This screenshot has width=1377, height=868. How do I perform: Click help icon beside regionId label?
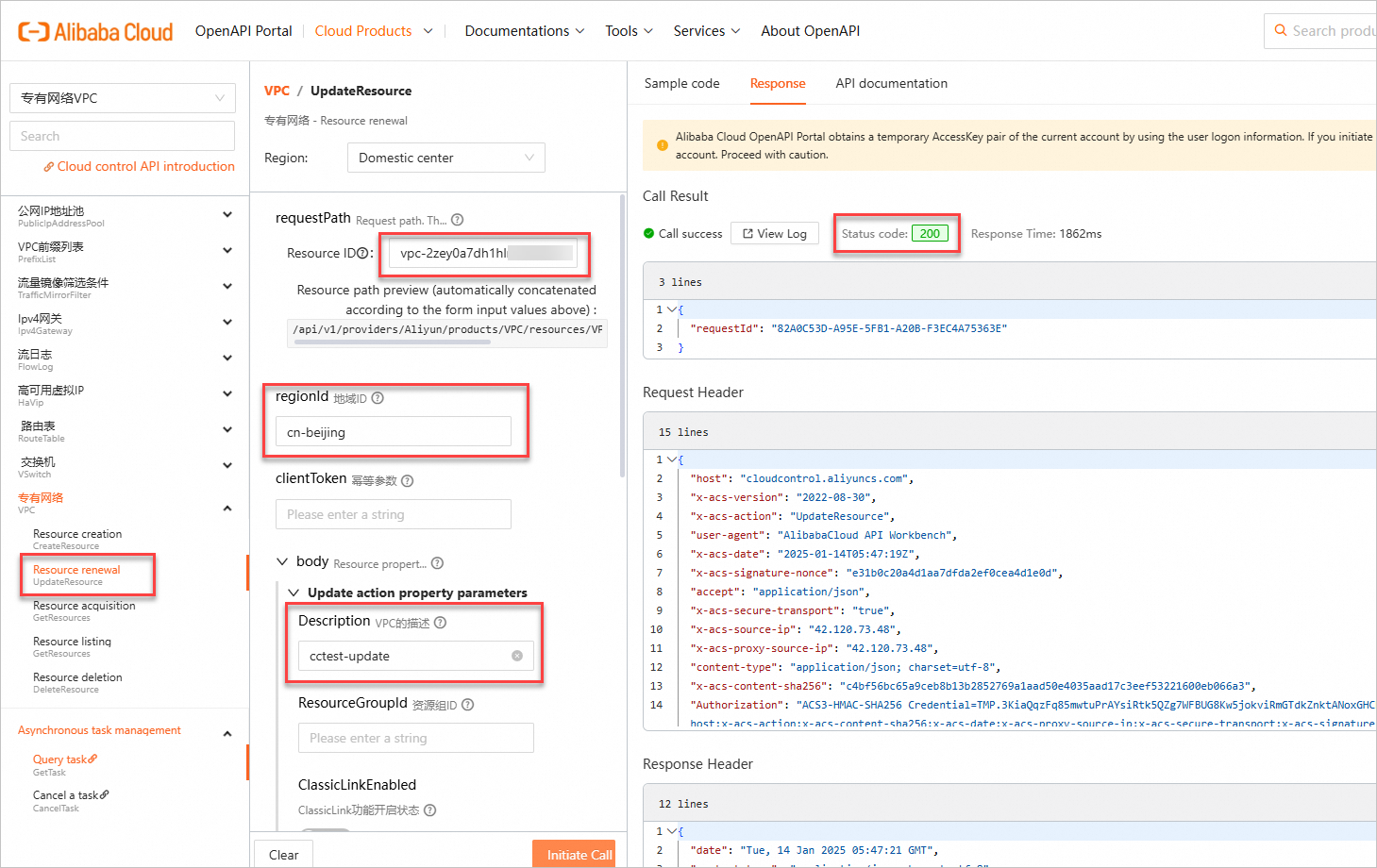(x=378, y=398)
